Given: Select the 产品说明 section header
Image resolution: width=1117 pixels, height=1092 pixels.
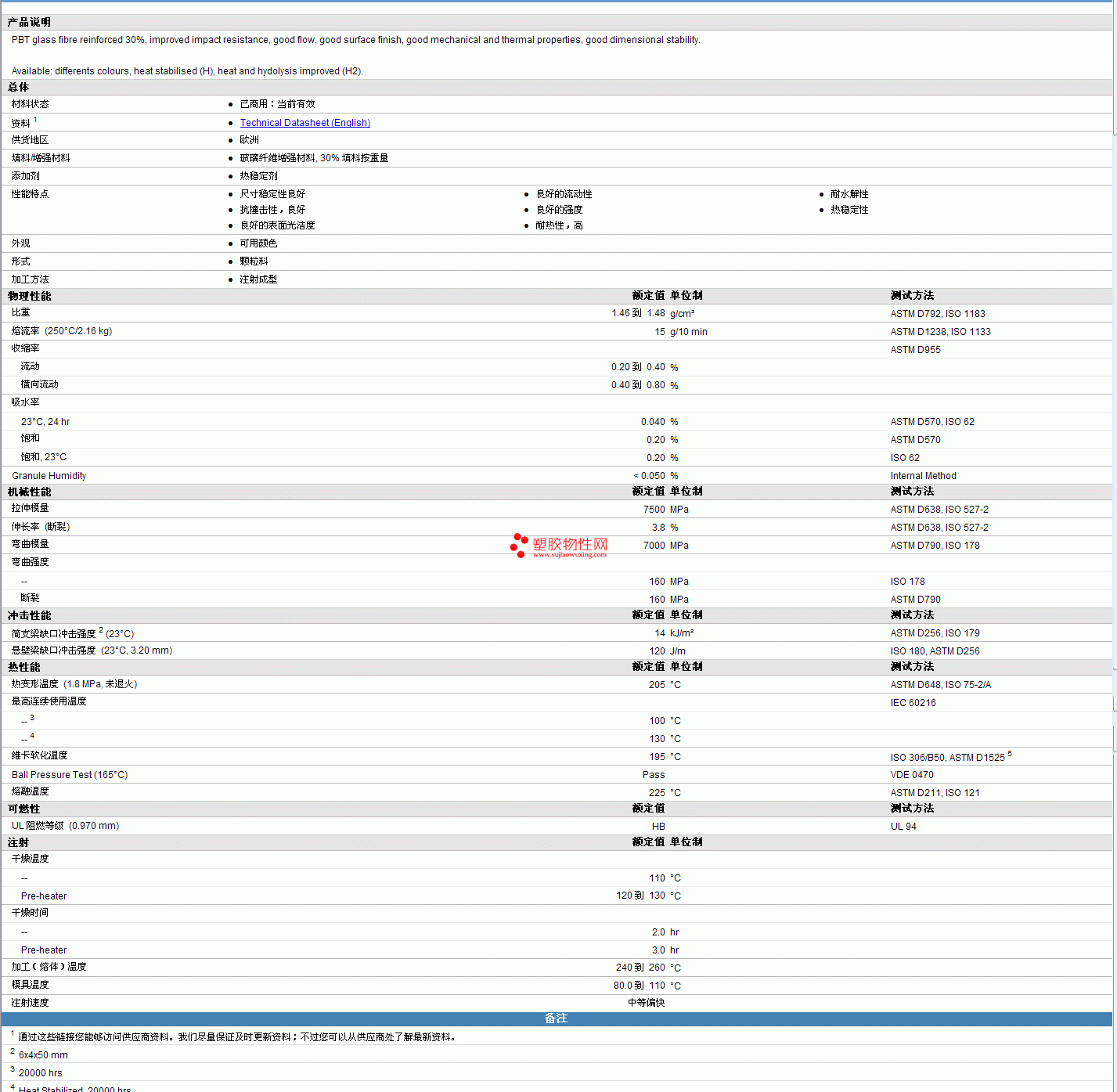Looking at the screenshot, I should 29,22.
